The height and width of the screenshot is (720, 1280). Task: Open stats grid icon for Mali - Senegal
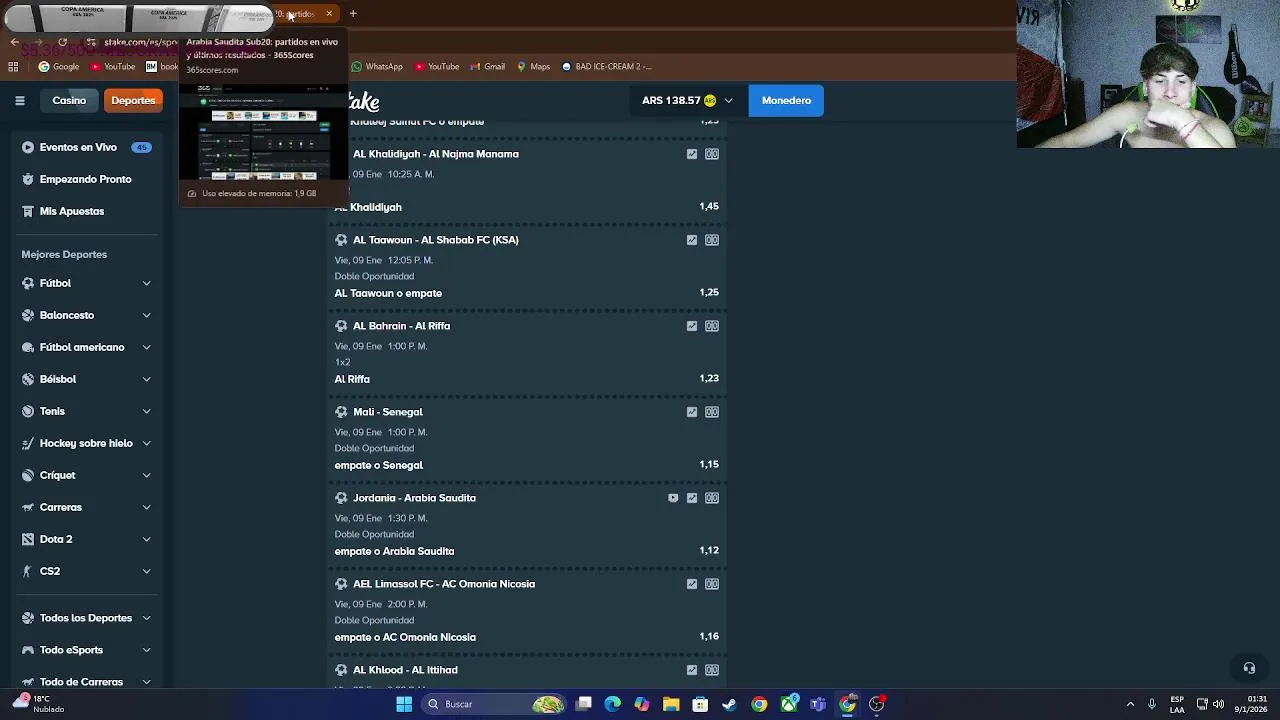click(712, 412)
